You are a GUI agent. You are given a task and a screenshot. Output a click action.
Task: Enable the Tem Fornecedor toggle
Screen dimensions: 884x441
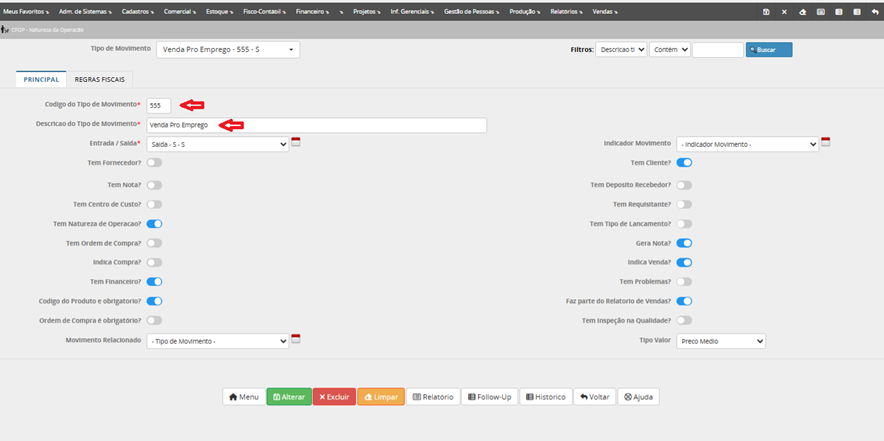click(x=155, y=162)
